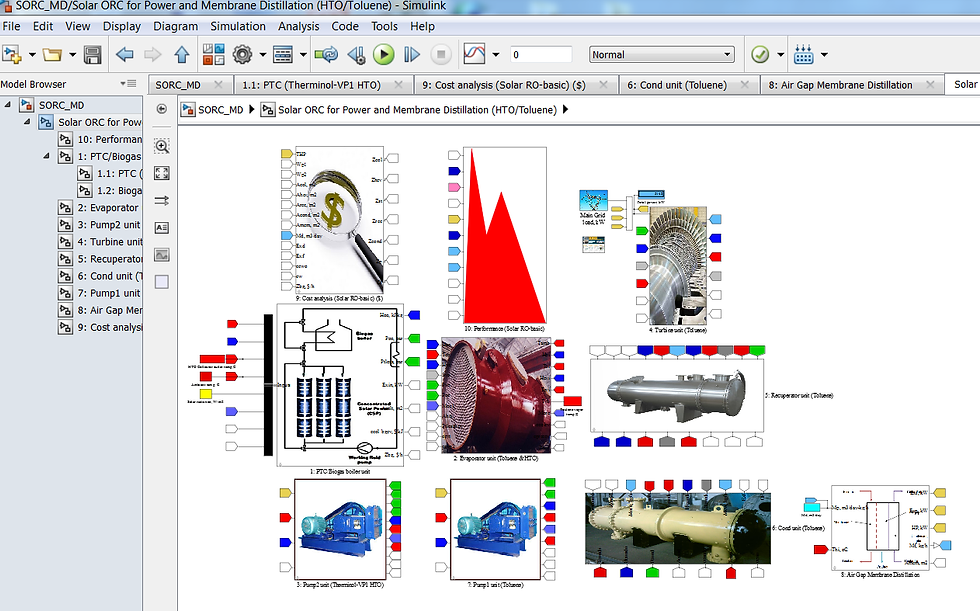Select the 4: Turbine unit (Toluene) block
Screen dimensions: 980x611
[x=678, y=266]
